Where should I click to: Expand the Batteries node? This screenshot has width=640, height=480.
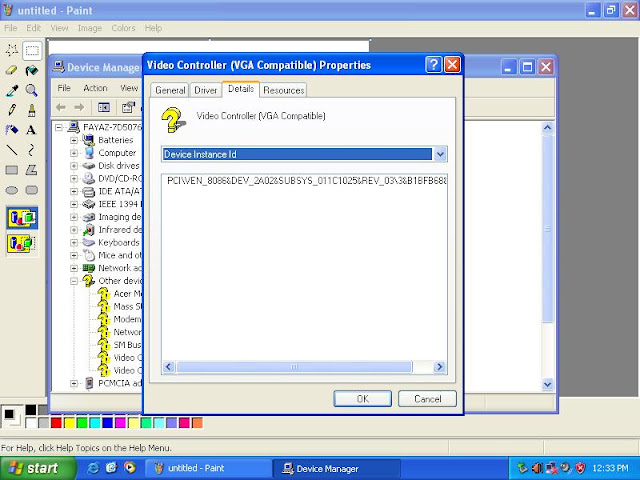[x=74, y=140]
